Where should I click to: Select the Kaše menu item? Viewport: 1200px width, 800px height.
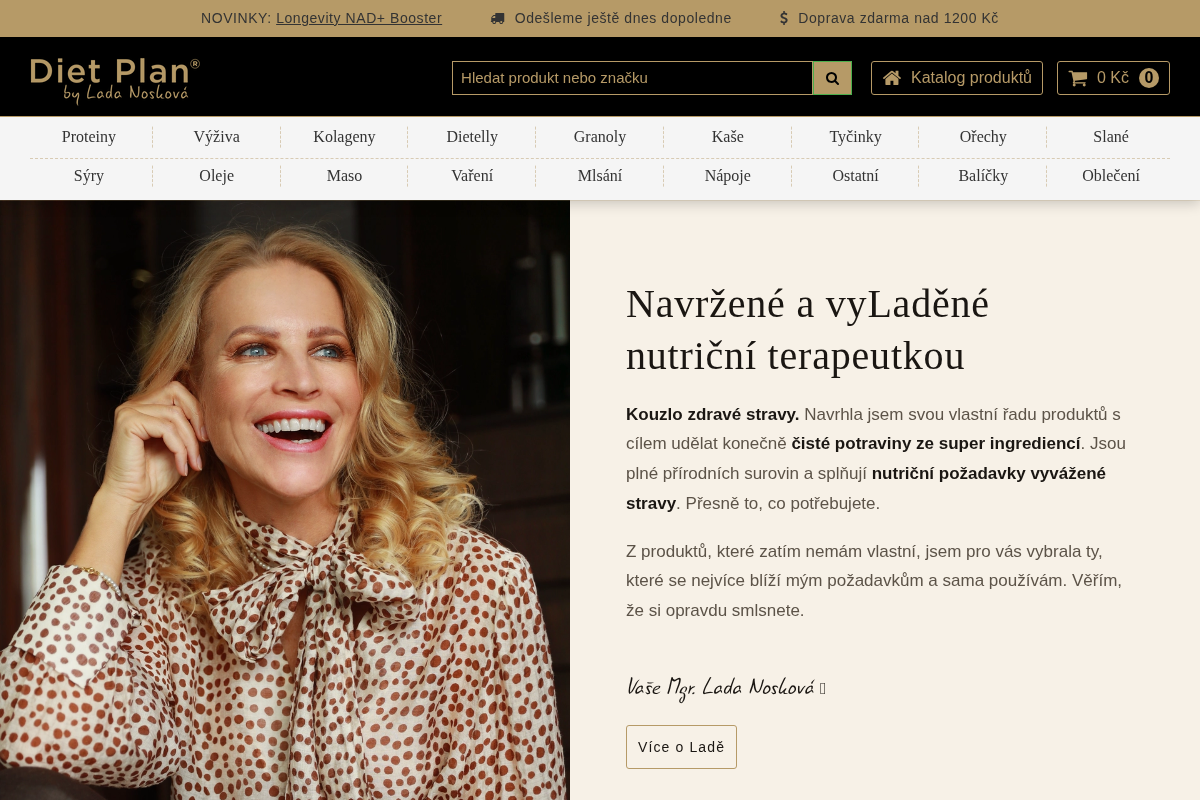point(728,137)
